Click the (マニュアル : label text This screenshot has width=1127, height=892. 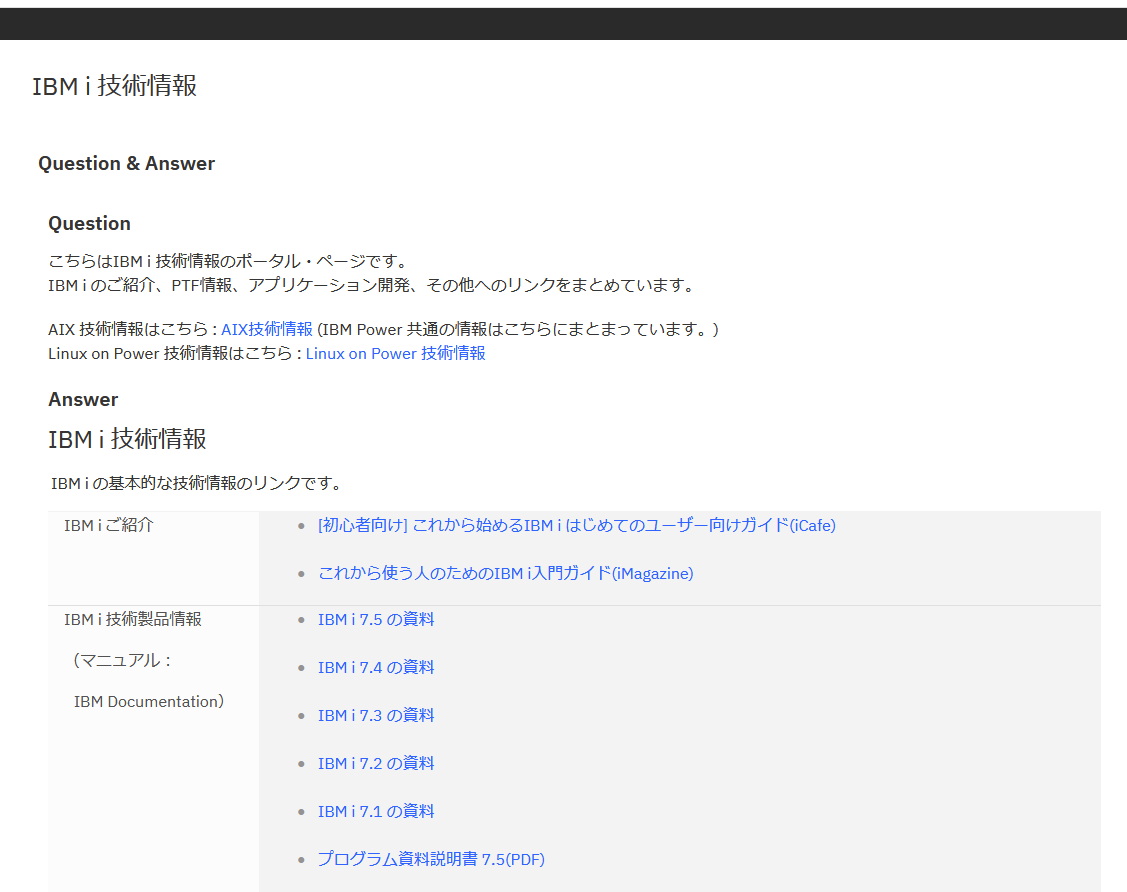(122, 661)
